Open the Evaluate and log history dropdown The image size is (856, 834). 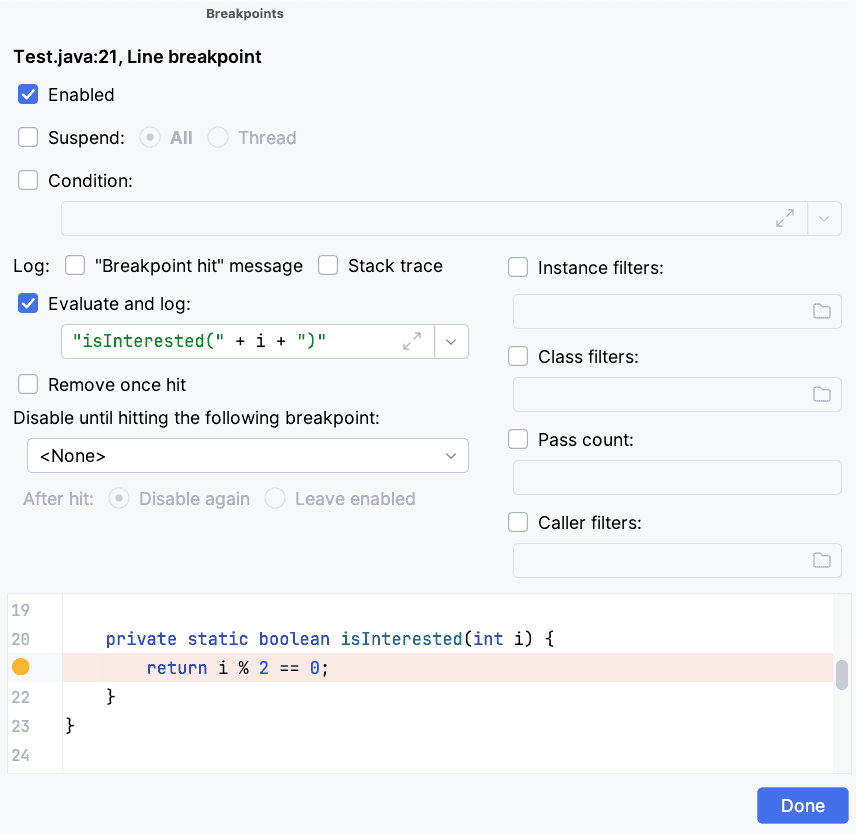(x=451, y=342)
